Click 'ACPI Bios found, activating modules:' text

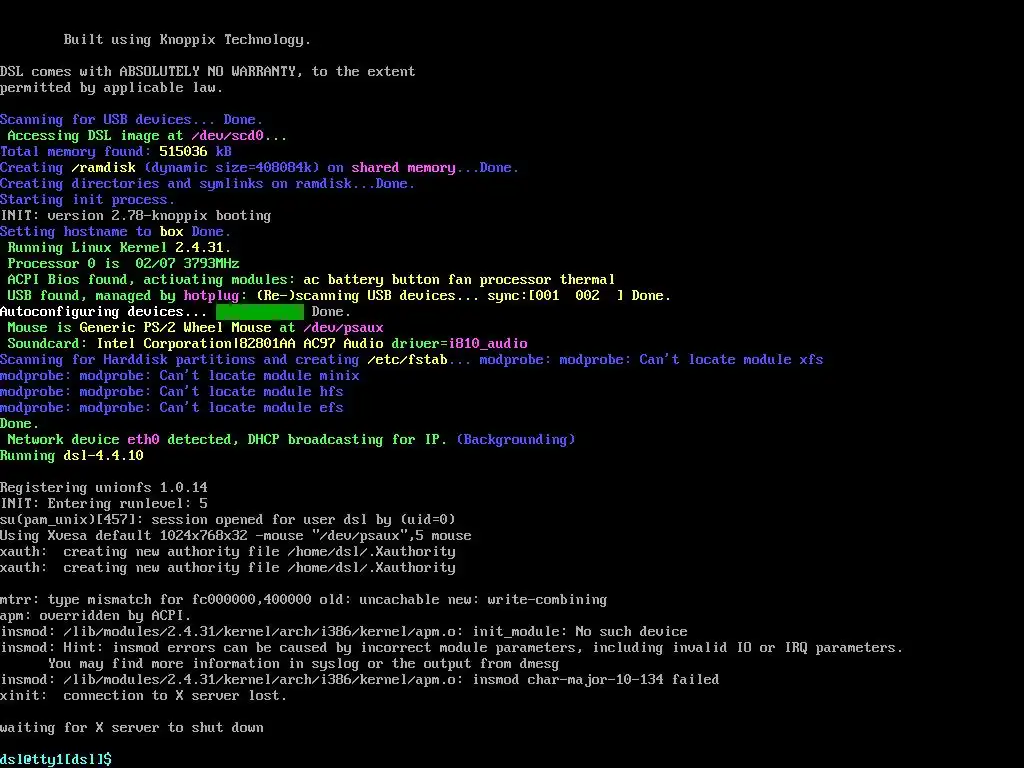click(151, 280)
